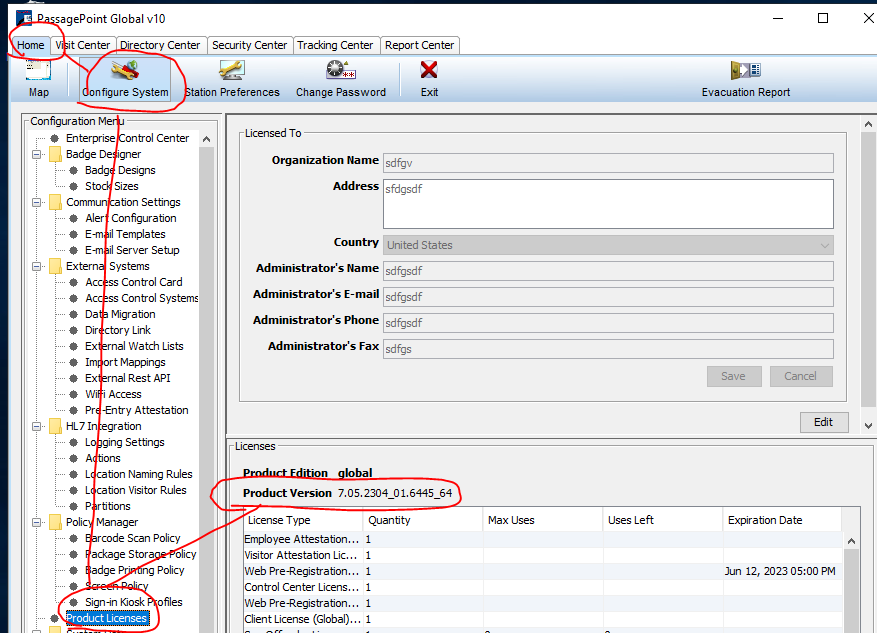Click the Cancel button
The height and width of the screenshot is (633, 877).
tap(800, 376)
